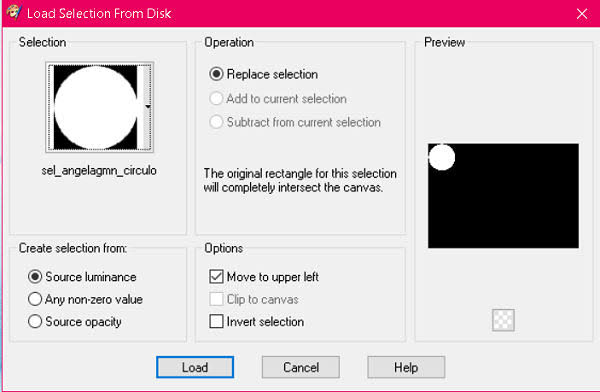
Task: Toggle the transparency checkerboard preview icon
Action: (x=503, y=320)
